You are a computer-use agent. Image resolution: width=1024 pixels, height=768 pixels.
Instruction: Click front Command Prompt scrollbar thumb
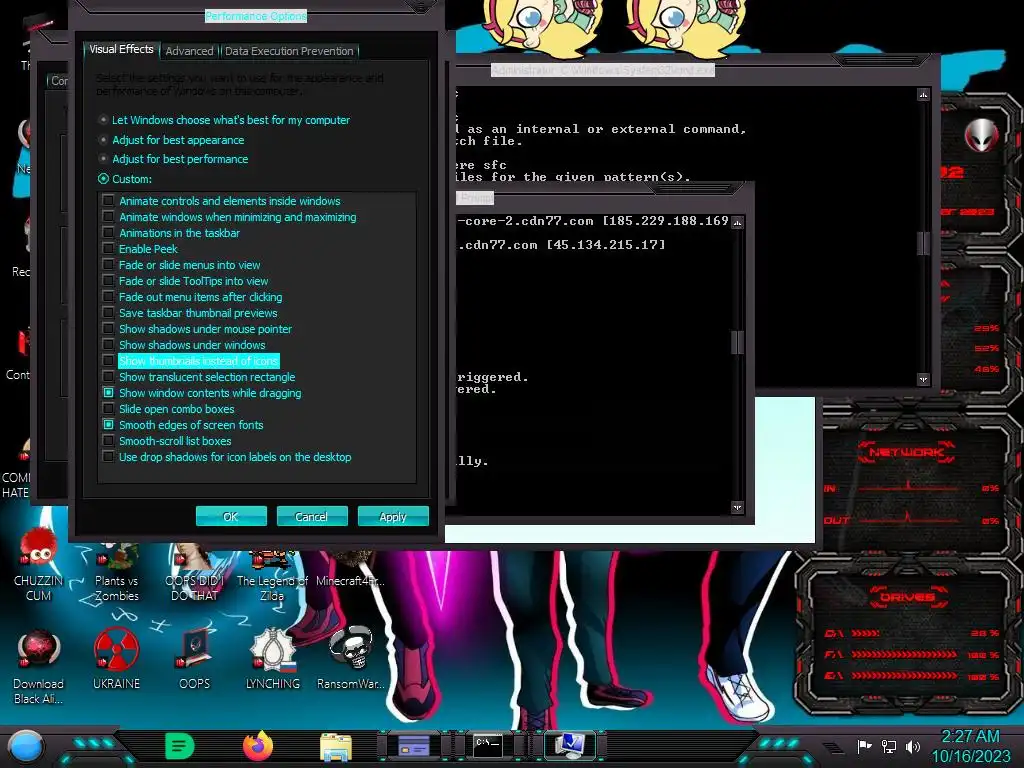(737, 343)
